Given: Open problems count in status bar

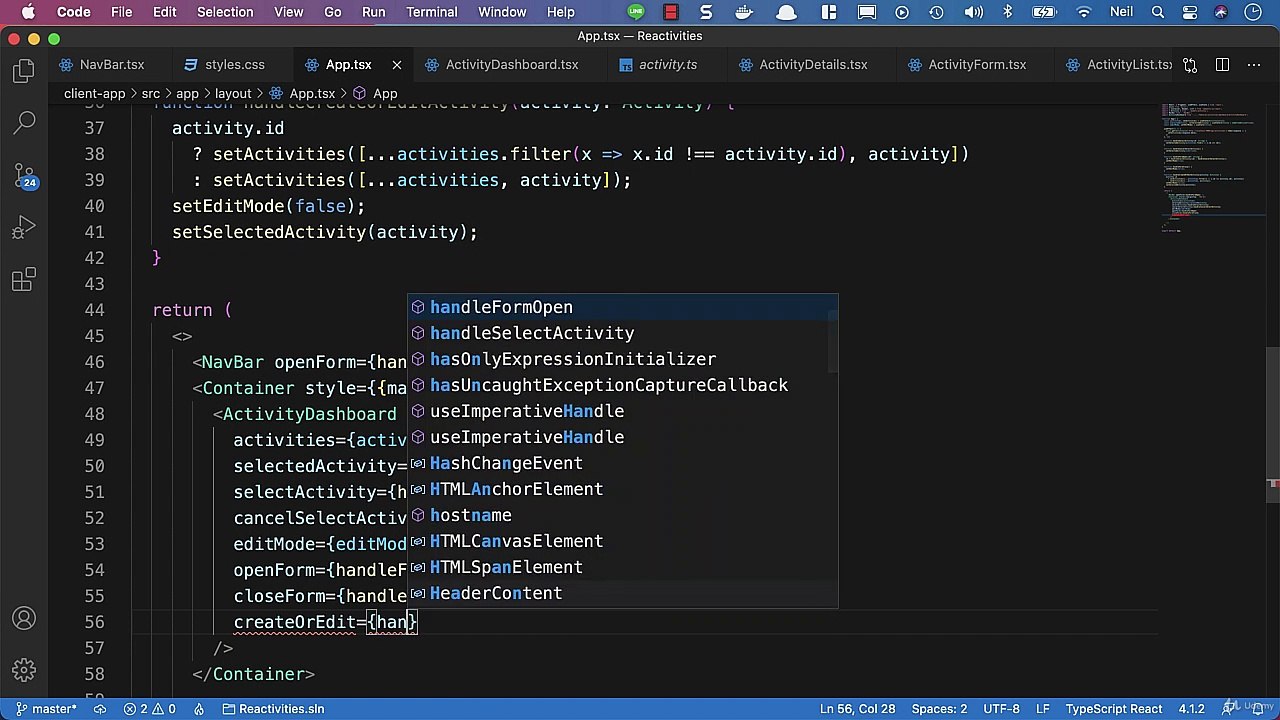Looking at the screenshot, I should point(150,709).
